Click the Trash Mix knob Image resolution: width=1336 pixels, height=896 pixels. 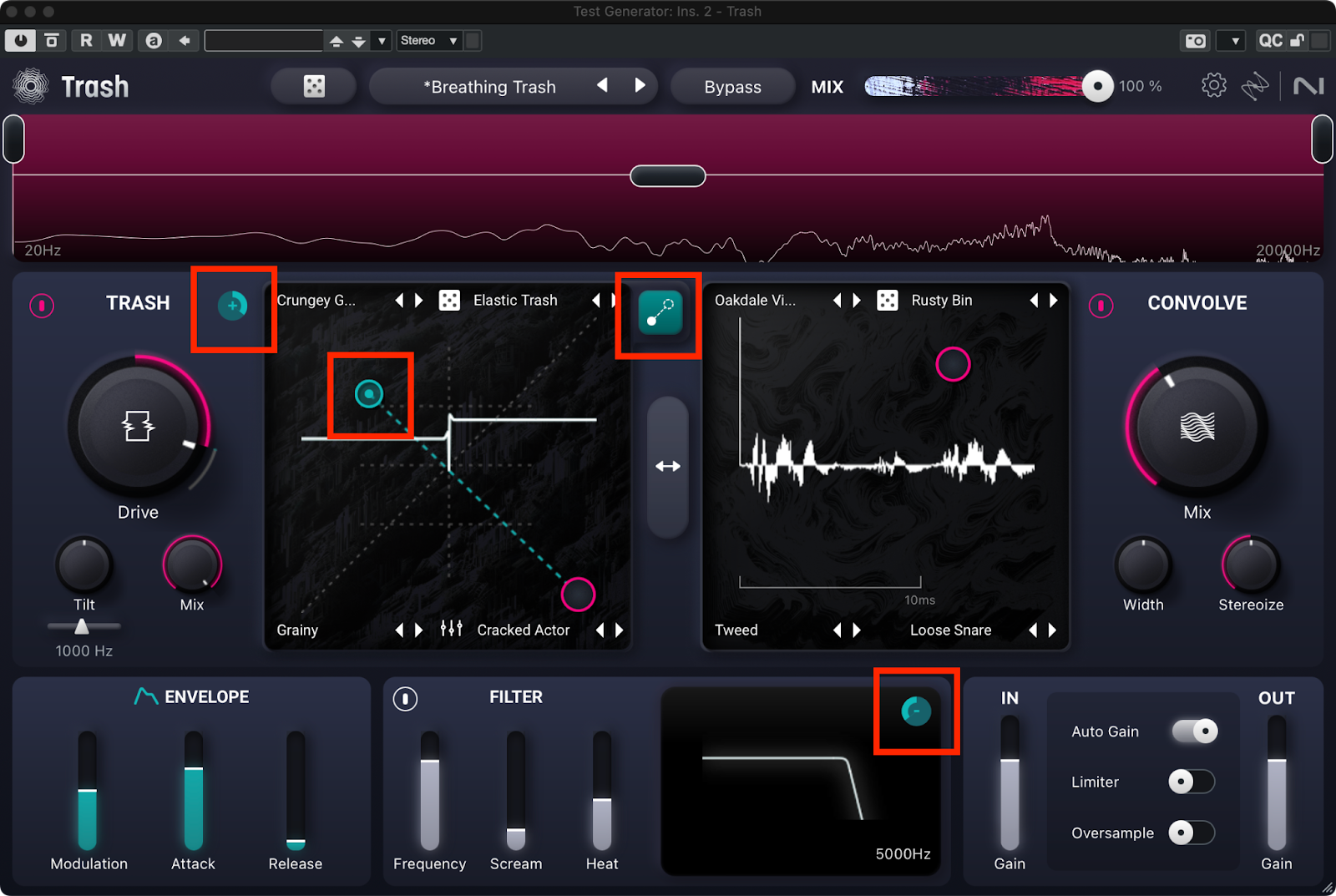(192, 565)
